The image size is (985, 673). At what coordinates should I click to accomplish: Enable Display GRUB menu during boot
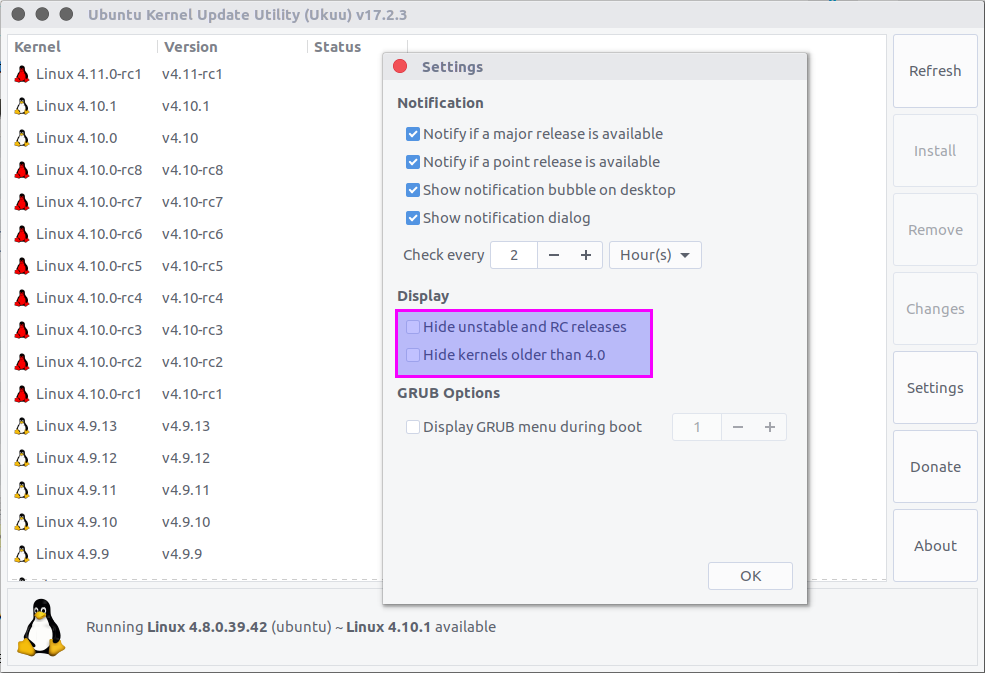click(x=413, y=427)
